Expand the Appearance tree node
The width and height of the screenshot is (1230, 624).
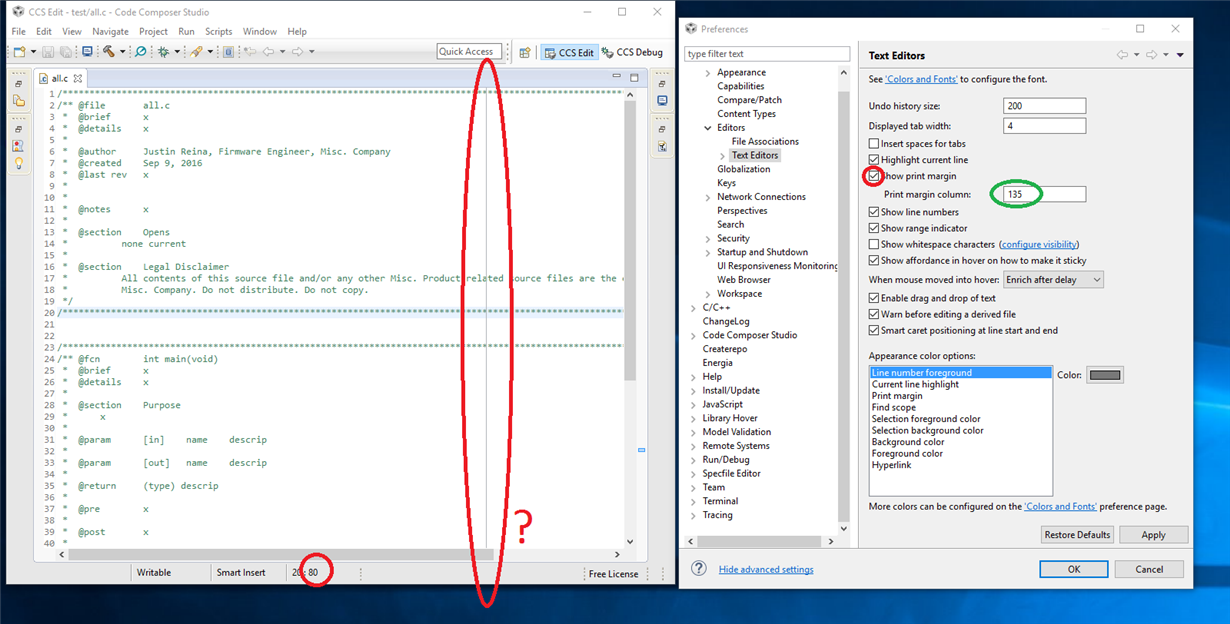coord(708,73)
